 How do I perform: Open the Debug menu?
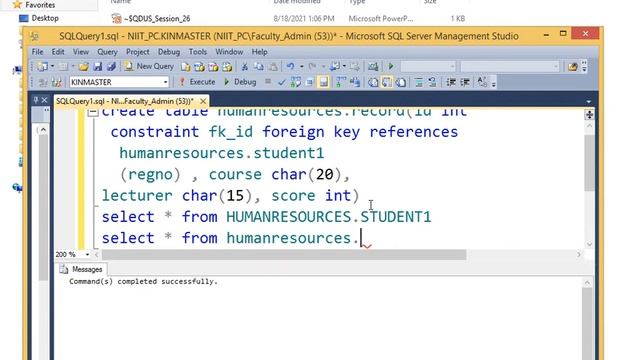169,52
